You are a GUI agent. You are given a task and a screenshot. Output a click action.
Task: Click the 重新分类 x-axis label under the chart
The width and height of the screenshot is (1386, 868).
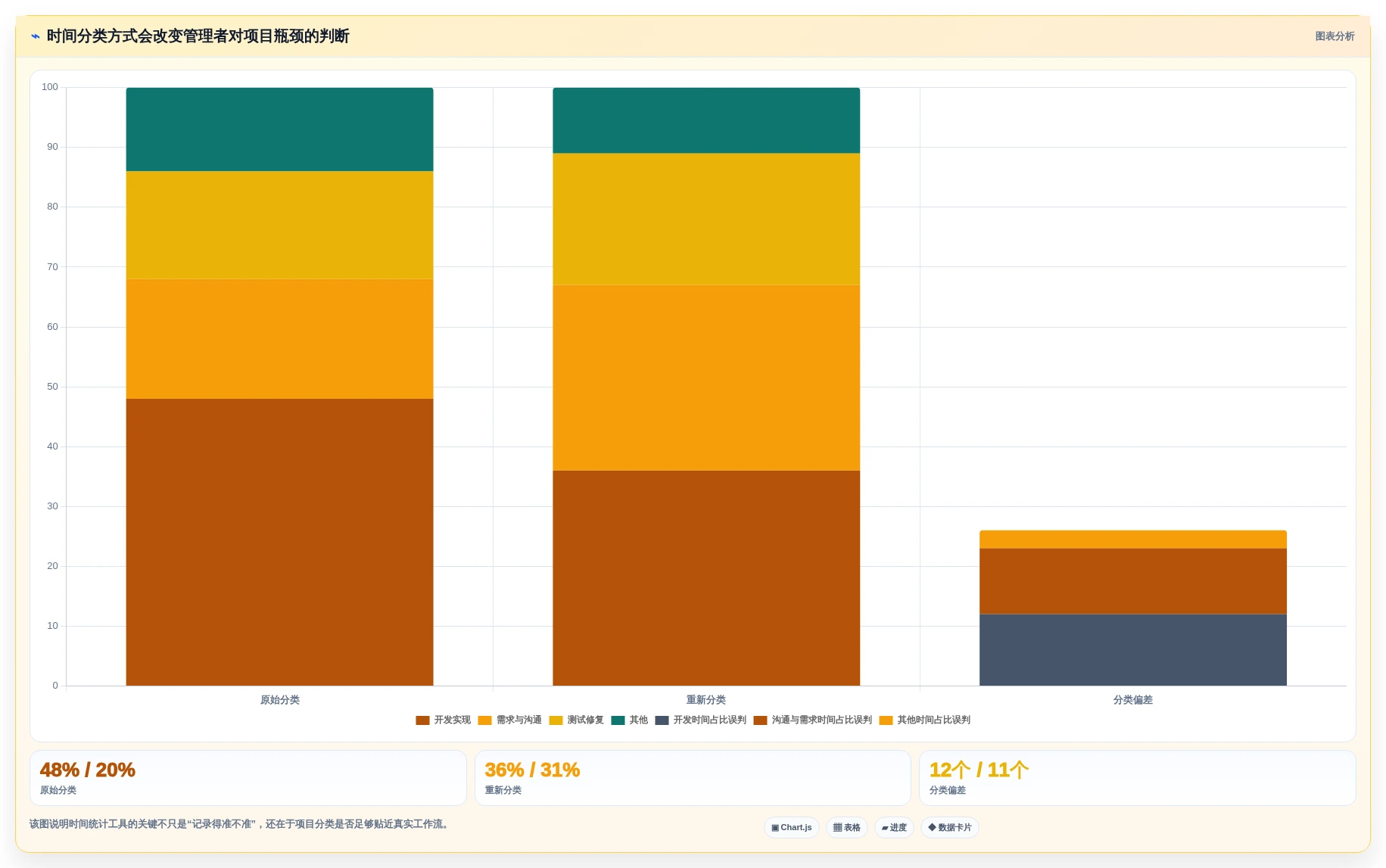click(x=706, y=700)
